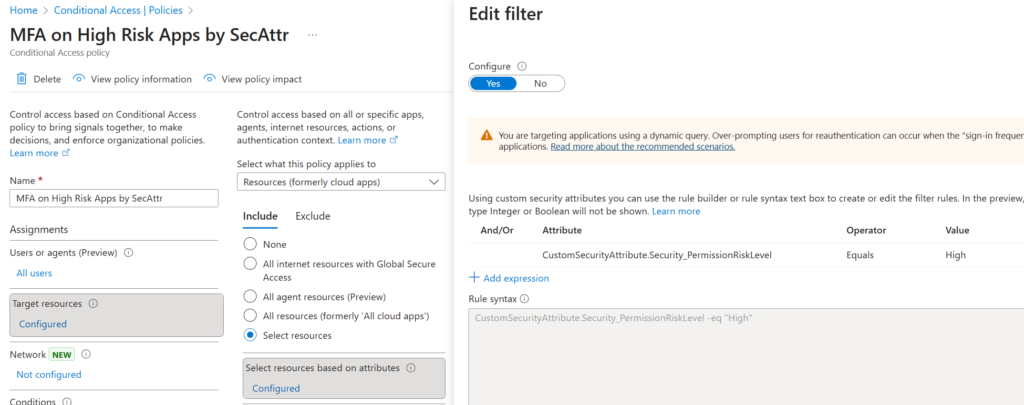
Task: Switch to the Exclude tab
Action: pos(312,216)
